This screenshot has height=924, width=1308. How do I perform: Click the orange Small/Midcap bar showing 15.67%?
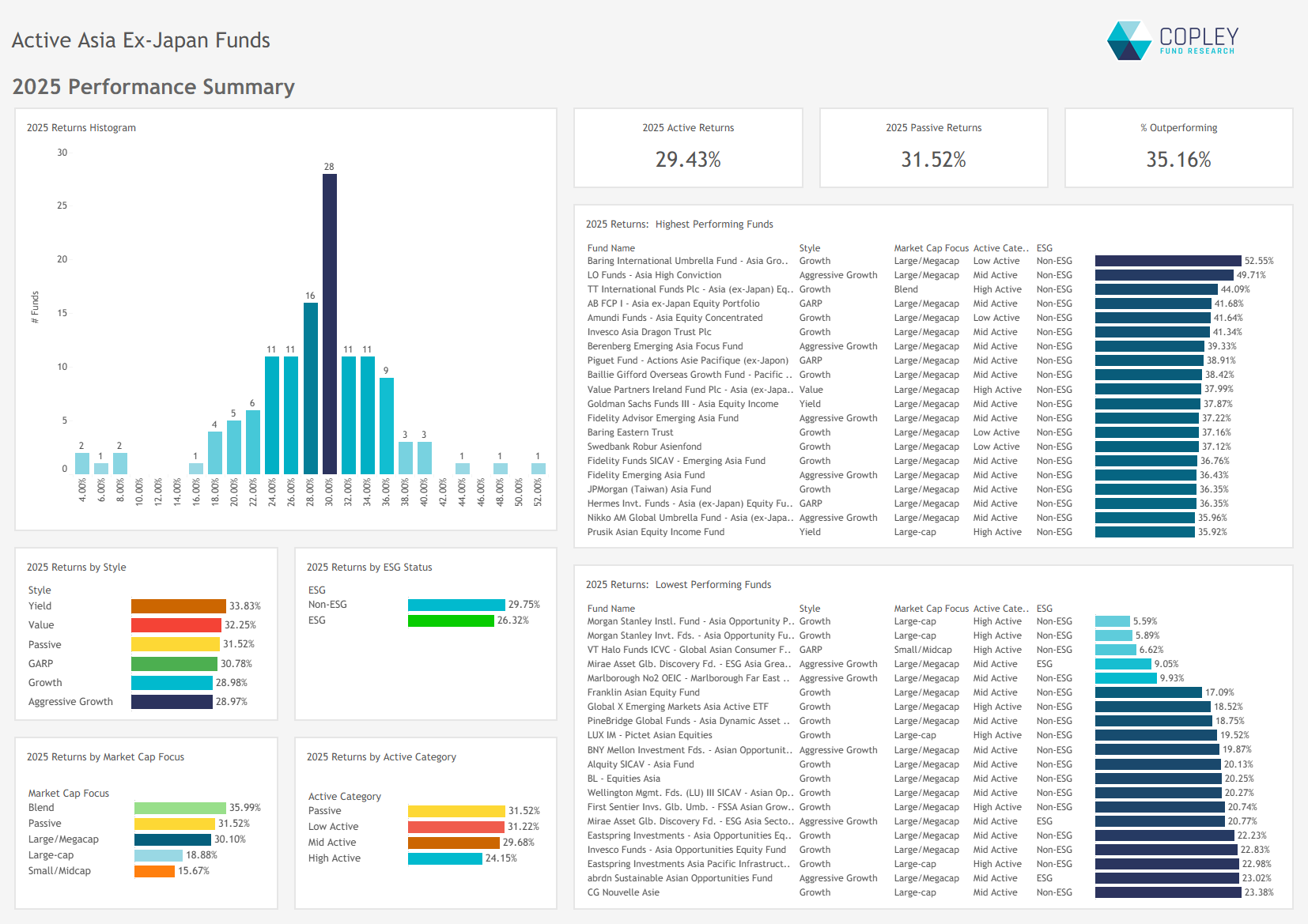click(154, 871)
